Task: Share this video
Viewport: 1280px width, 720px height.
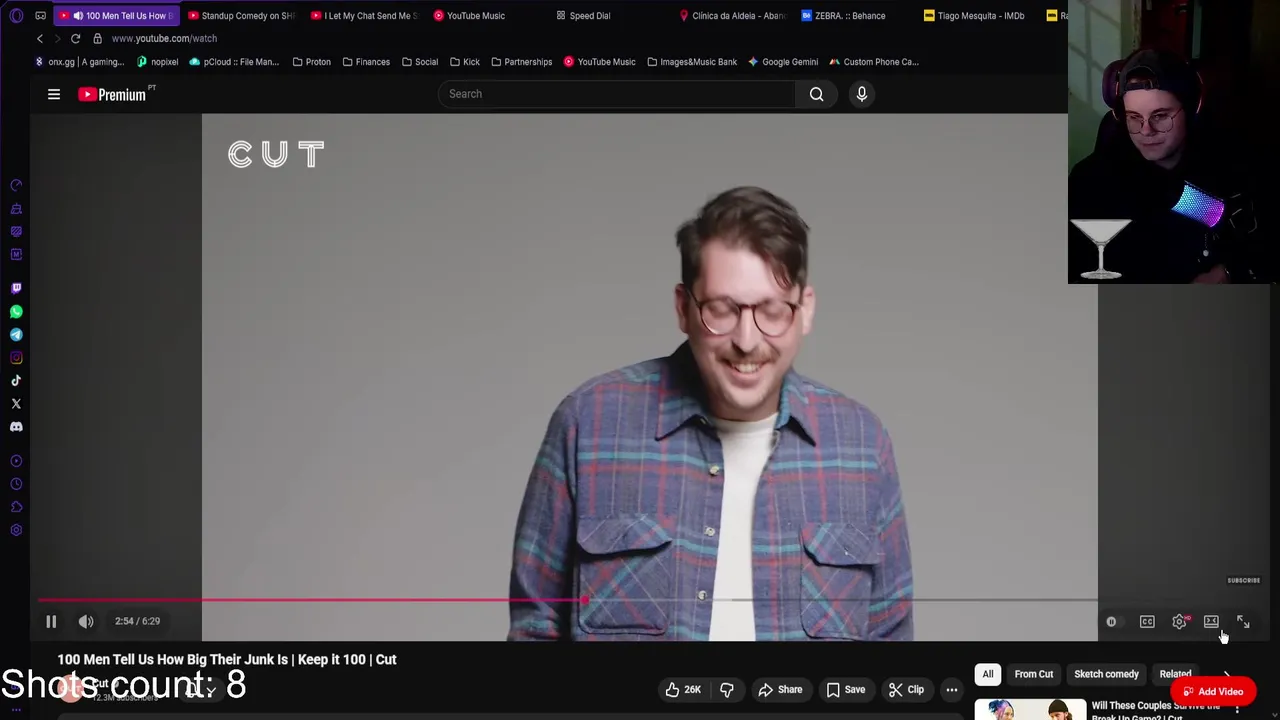Action: [780, 689]
